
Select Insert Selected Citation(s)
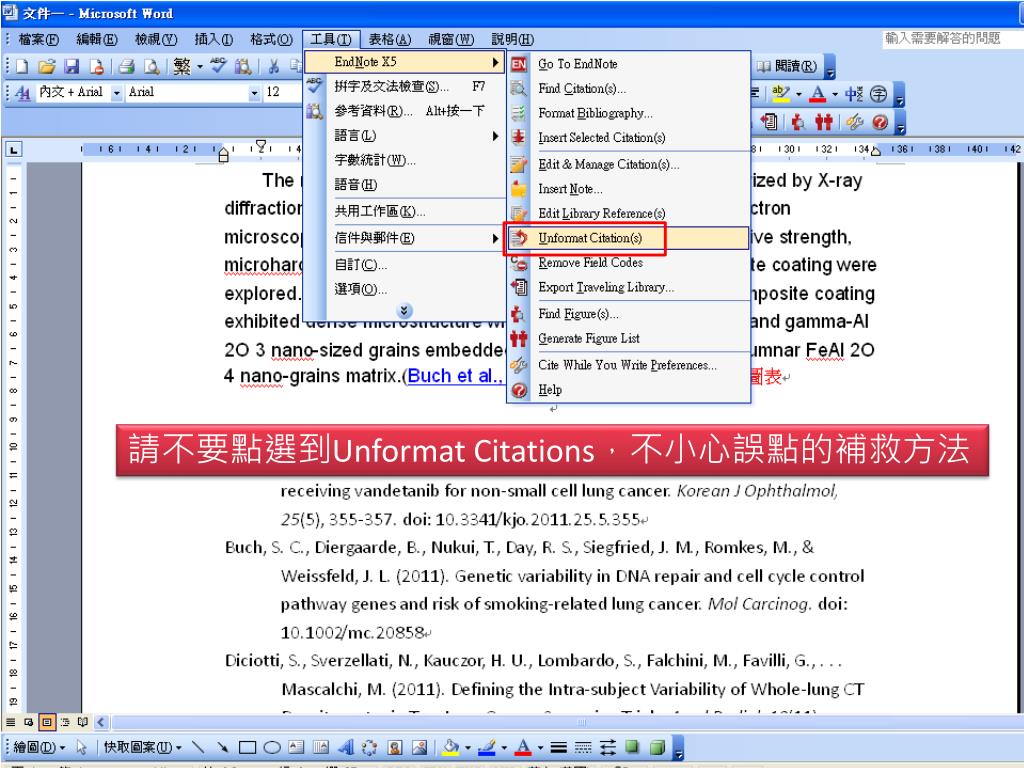629,138
